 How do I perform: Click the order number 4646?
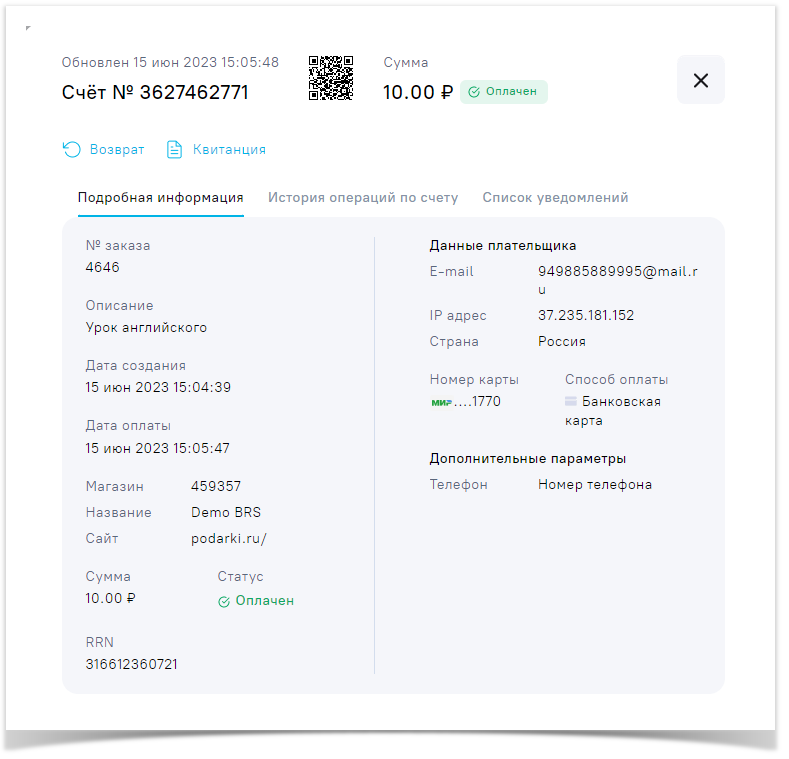point(103,267)
